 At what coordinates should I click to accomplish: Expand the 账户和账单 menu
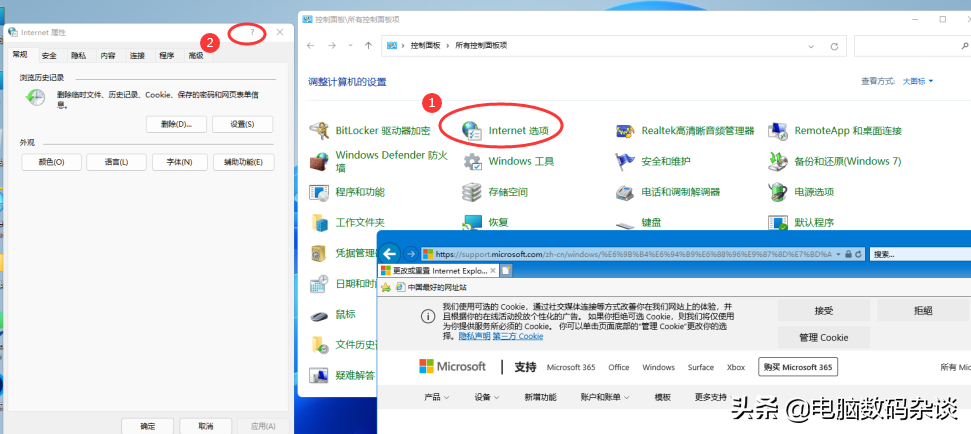(x=605, y=397)
